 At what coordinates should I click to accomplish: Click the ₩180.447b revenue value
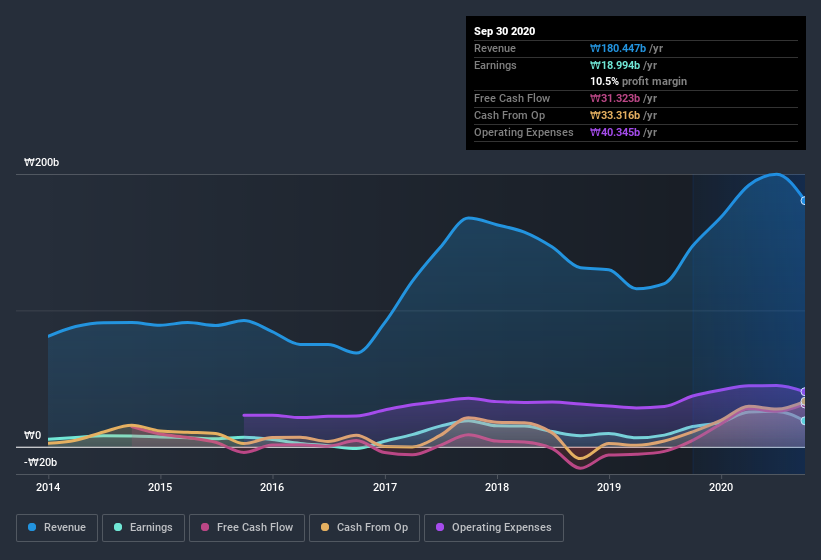(x=618, y=48)
